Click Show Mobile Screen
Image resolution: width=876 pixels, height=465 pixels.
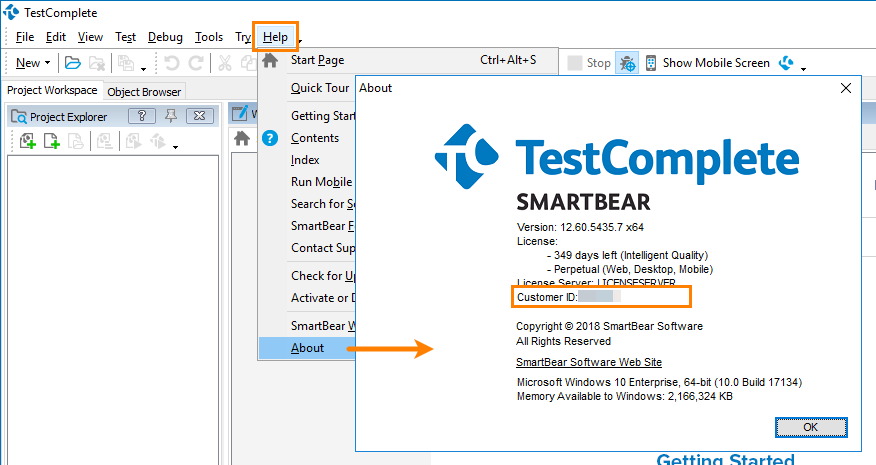tap(707, 63)
